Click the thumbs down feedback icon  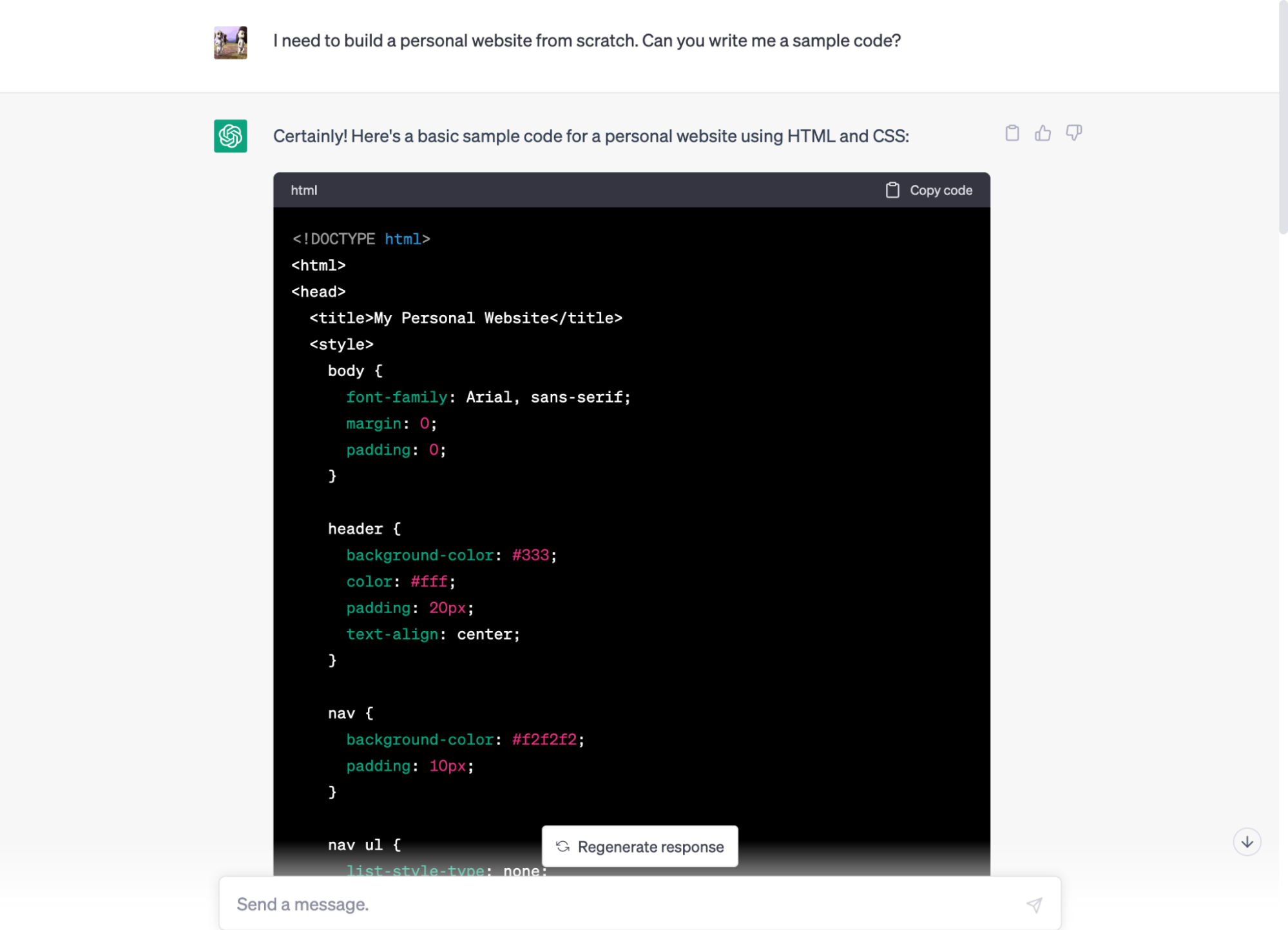pyautogui.click(x=1073, y=133)
